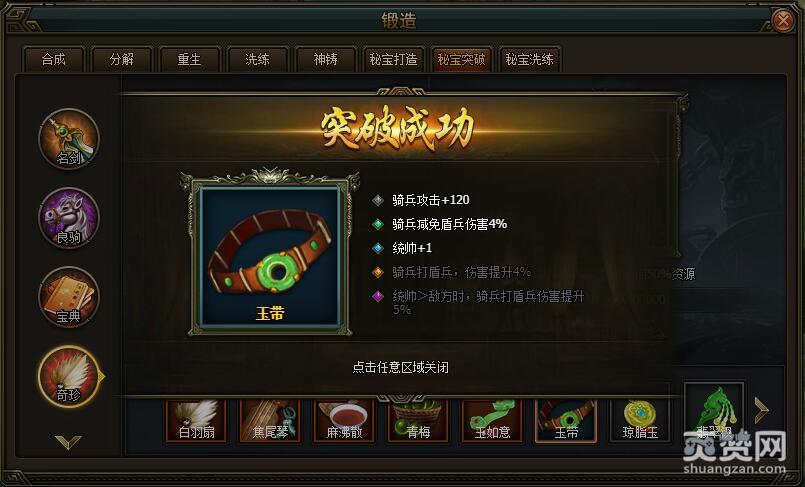Switch to the 合成 tab
Viewport: 805px width, 487px height.
[x=53, y=60]
